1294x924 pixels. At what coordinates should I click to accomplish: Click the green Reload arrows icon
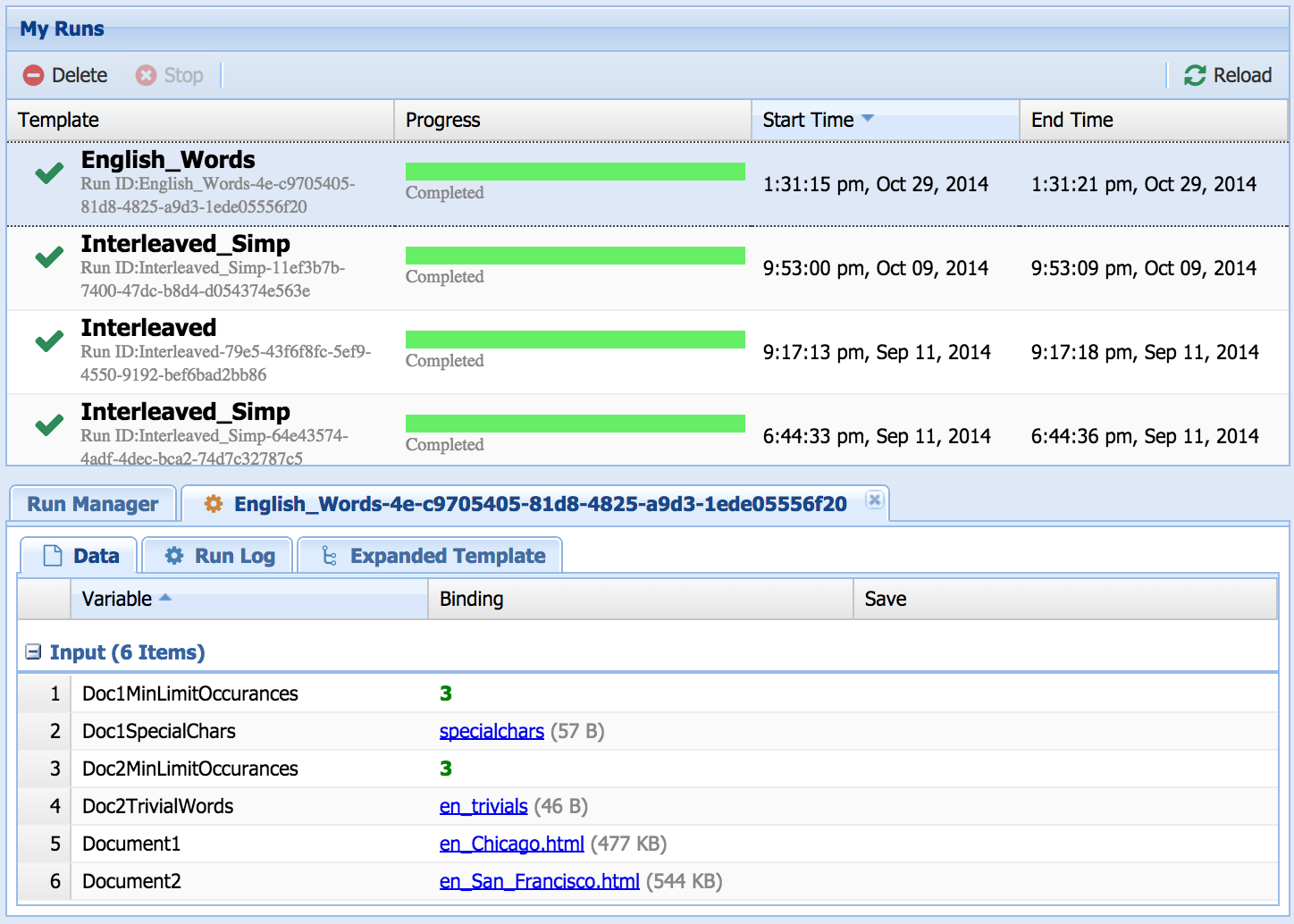(1195, 76)
